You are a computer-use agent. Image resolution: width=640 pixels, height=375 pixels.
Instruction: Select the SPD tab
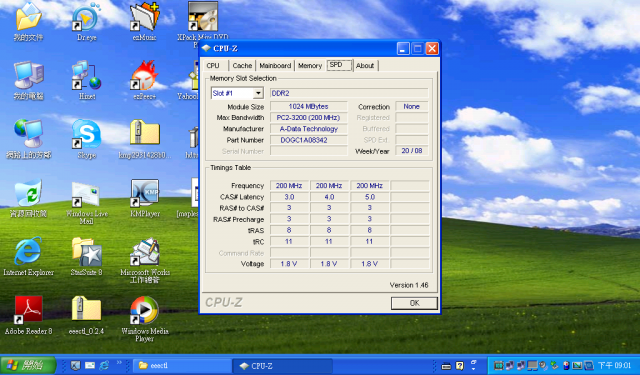click(339, 65)
